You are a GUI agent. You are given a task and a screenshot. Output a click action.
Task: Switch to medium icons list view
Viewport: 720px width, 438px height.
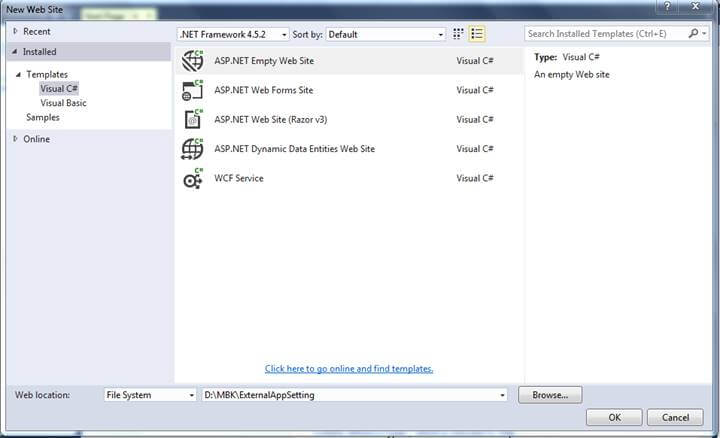[477, 34]
